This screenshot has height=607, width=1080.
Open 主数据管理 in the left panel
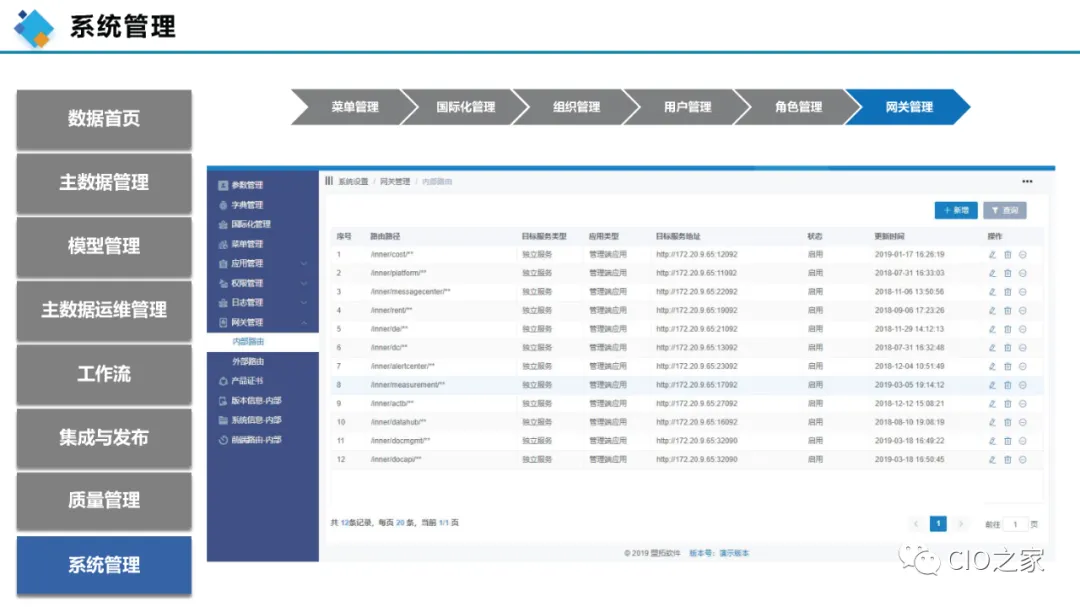point(104,183)
